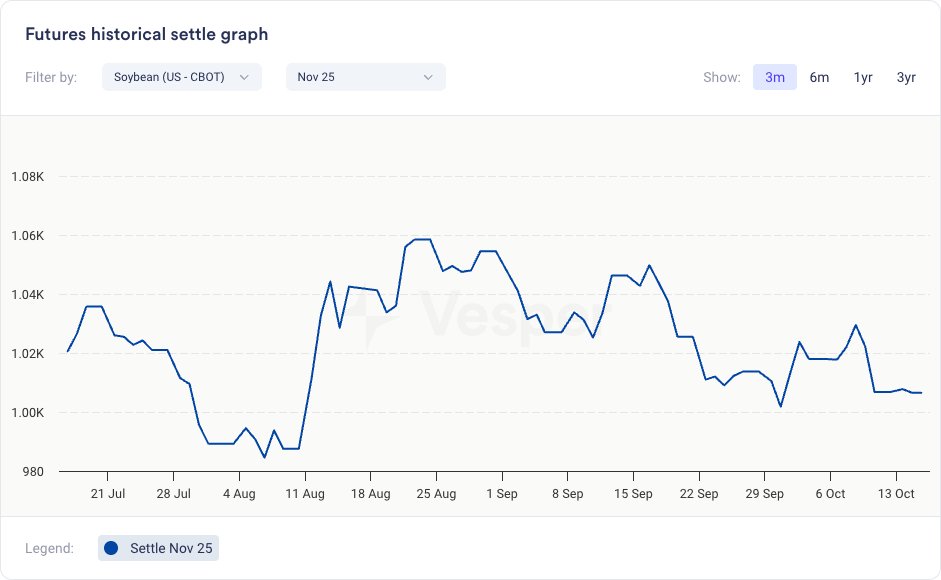Open the Soybean (US - CBOT) commodity dropdown
The image size is (941, 580).
coord(181,77)
